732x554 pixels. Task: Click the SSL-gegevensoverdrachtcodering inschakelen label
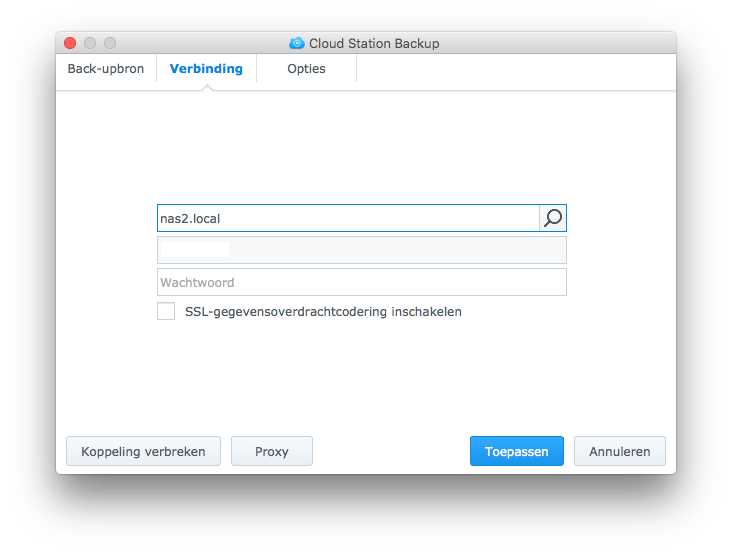click(323, 311)
